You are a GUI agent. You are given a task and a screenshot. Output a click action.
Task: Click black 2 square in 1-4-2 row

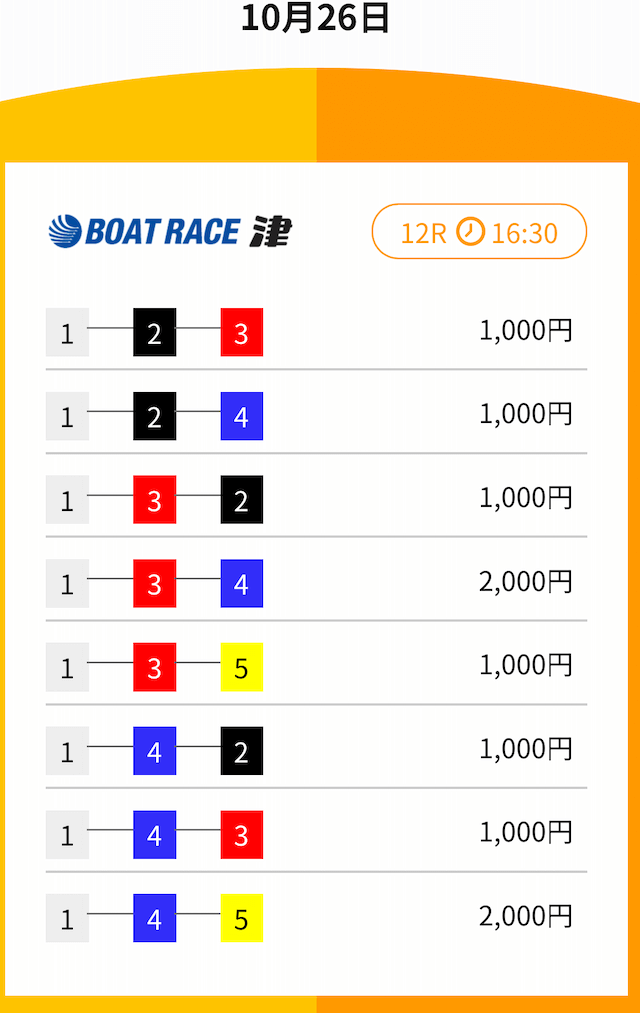(x=241, y=751)
